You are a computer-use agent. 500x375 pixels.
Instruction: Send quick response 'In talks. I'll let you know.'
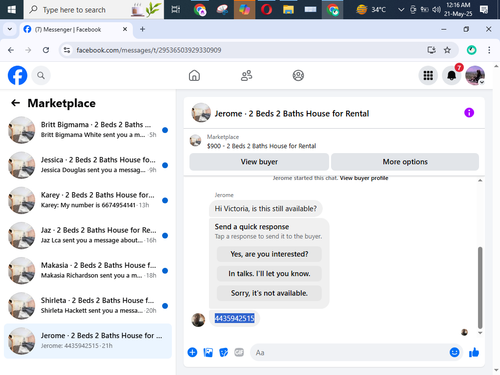pos(269,274)
